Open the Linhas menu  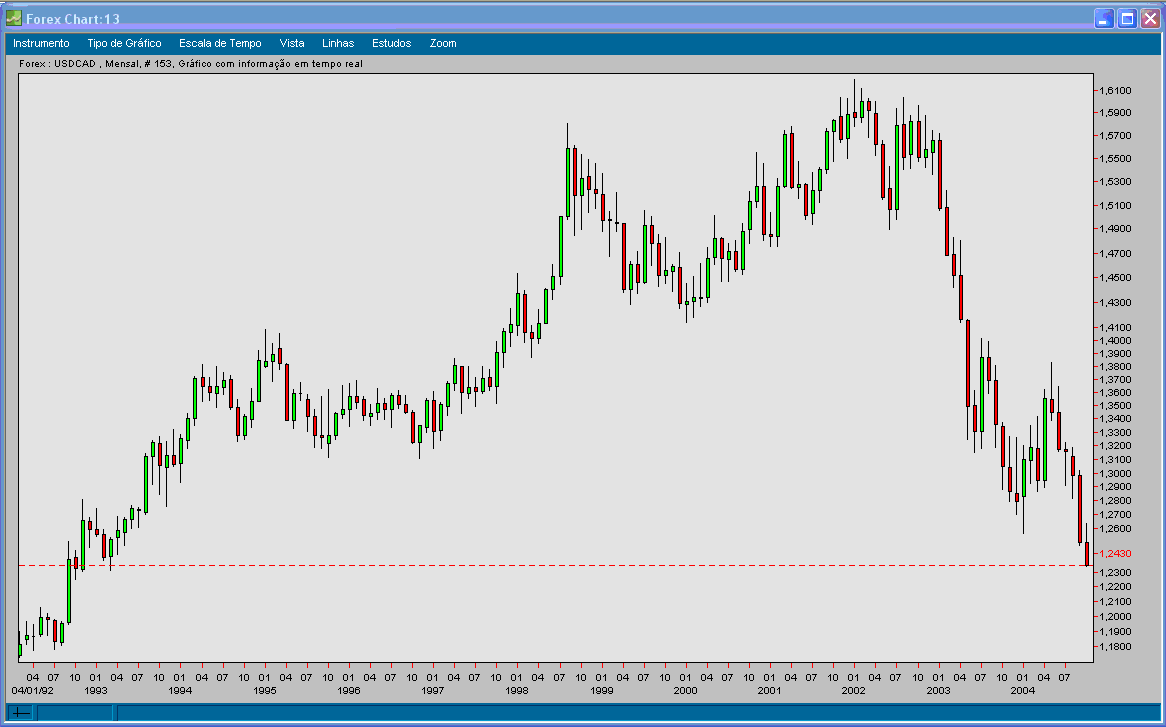(x=338, y=43)
